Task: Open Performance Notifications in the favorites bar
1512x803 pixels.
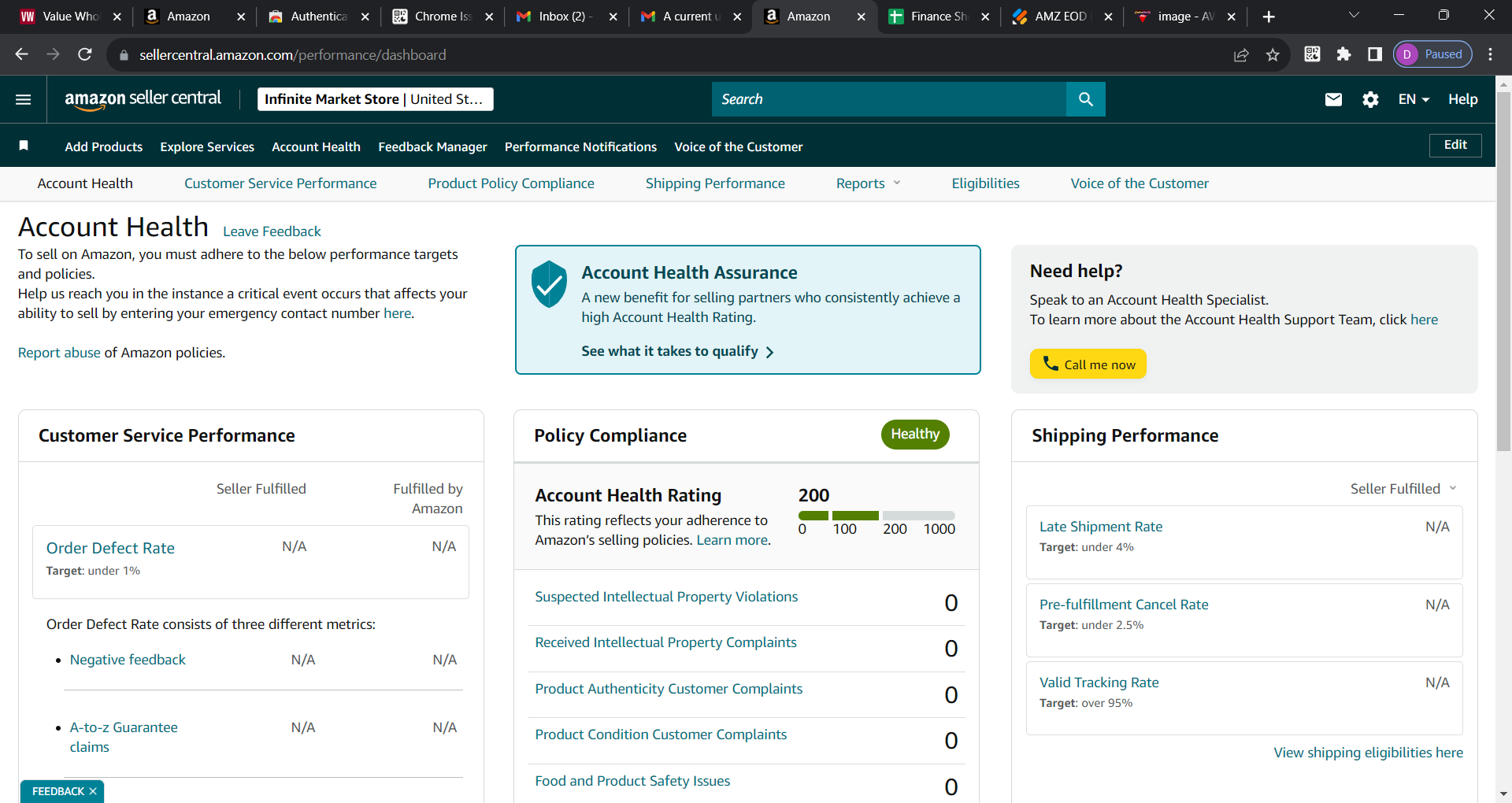Action: tap(580, 146)
